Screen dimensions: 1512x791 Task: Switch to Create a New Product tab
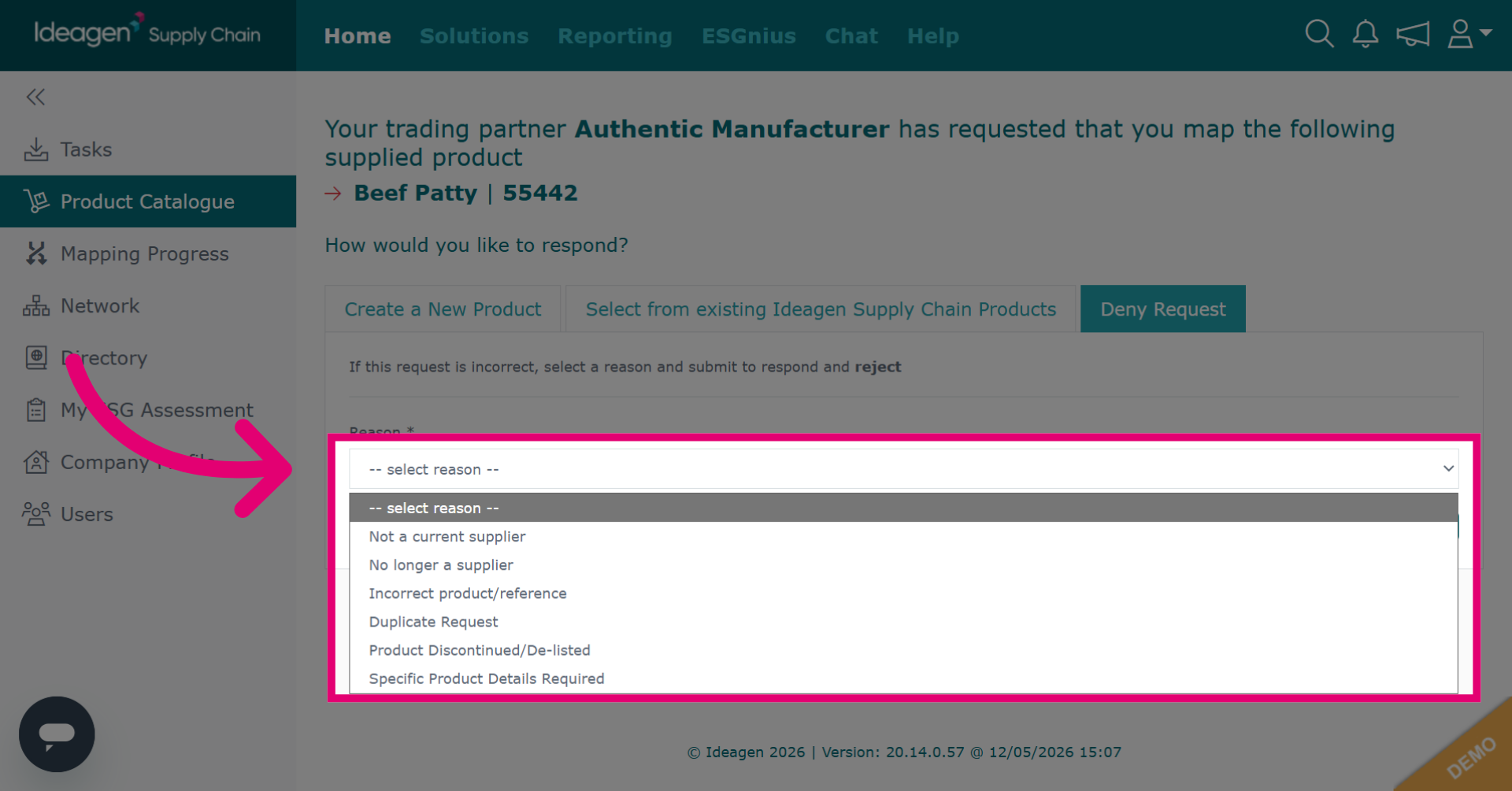[443, 309]
